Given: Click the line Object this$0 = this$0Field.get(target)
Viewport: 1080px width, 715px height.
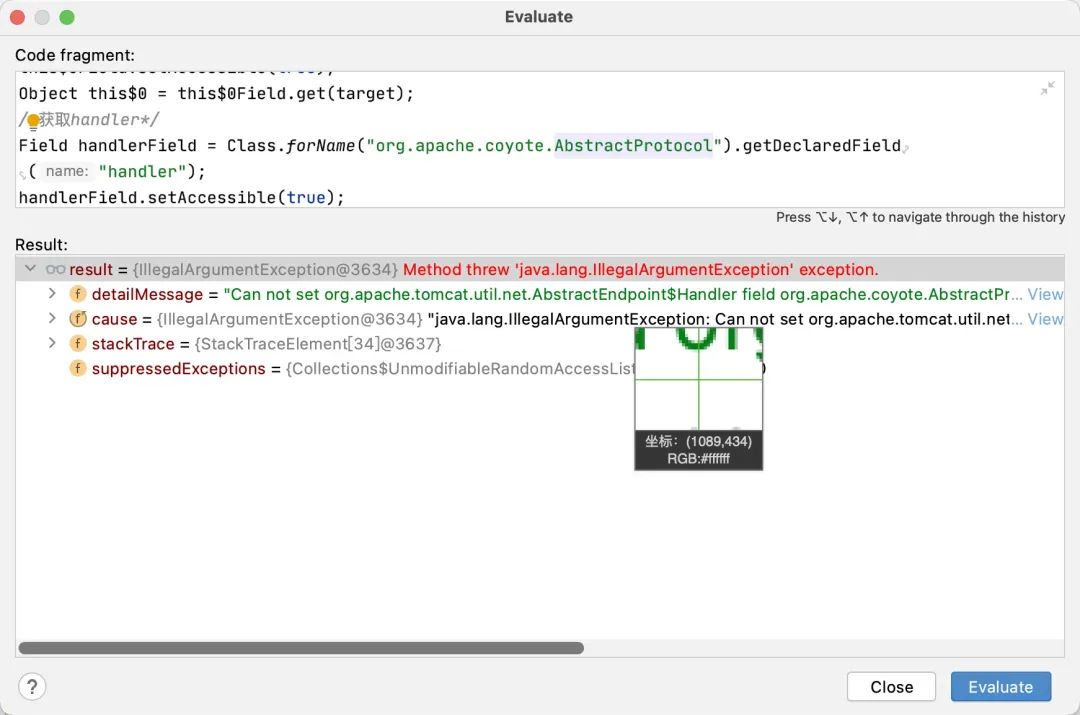Looking at the screenshot, I should (x=216, y=94).
